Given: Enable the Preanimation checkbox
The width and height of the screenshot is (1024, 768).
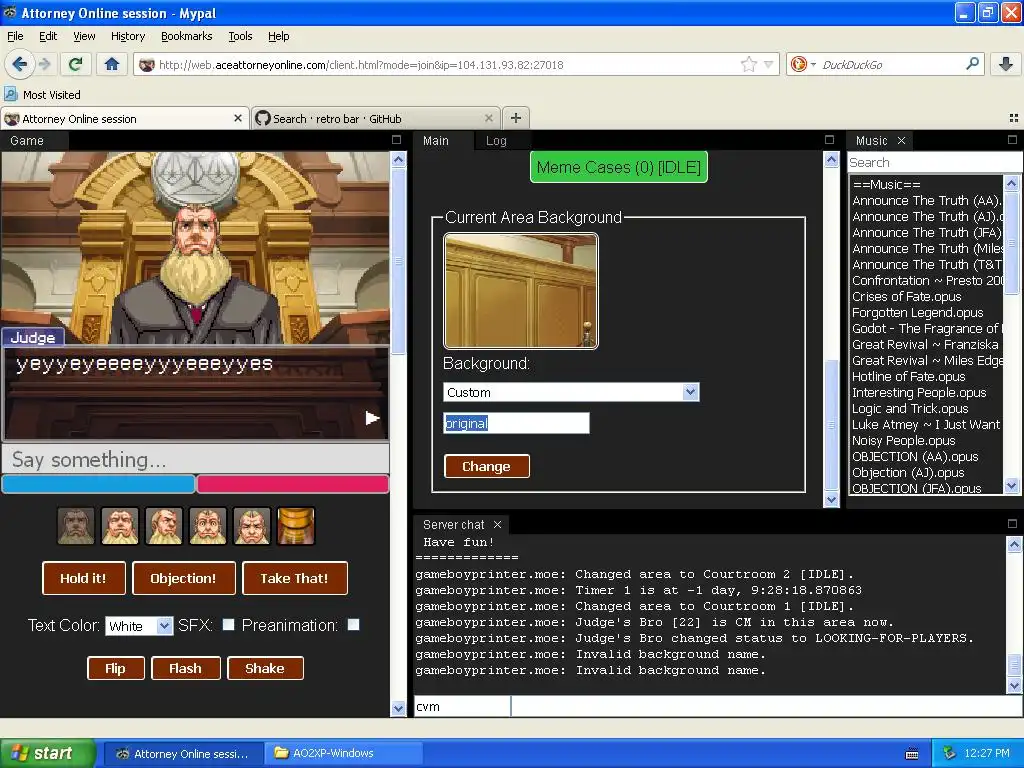Looking at the screenshot, I should [353, 624].
